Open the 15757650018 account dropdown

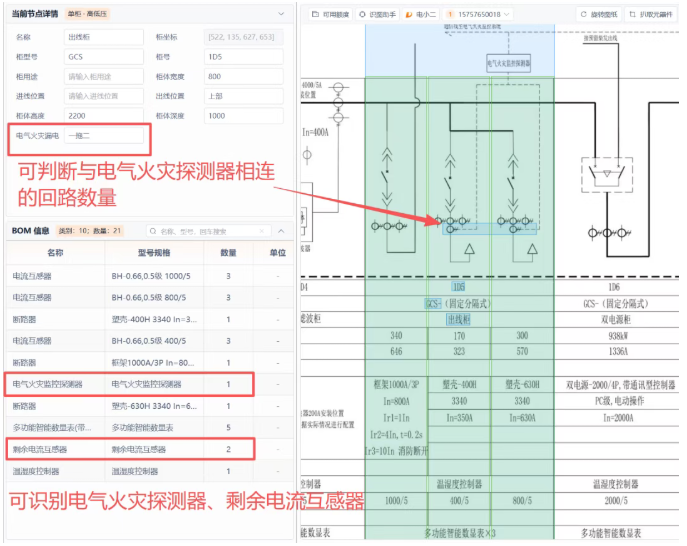(478, 14)
